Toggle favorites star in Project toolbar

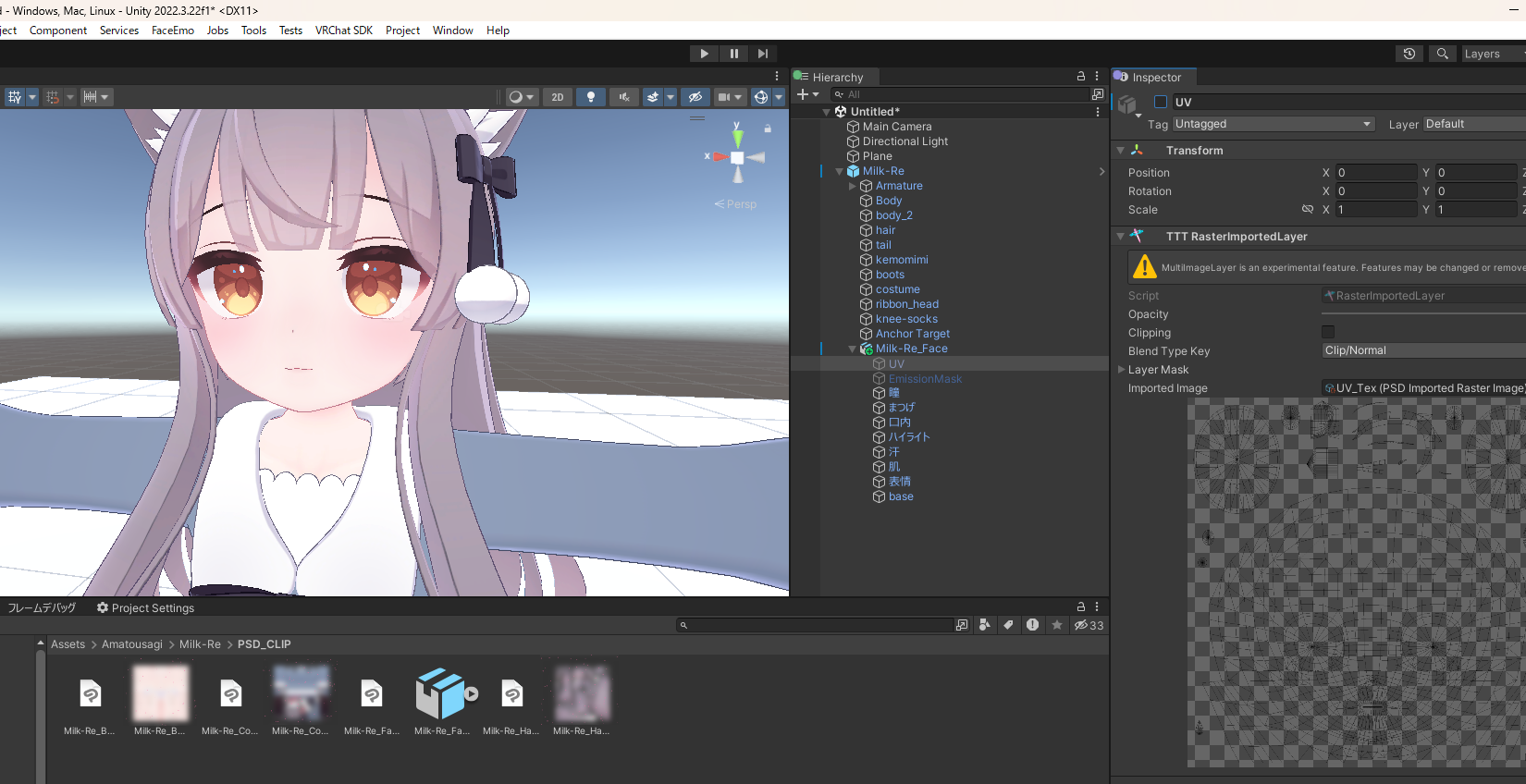1057,625
